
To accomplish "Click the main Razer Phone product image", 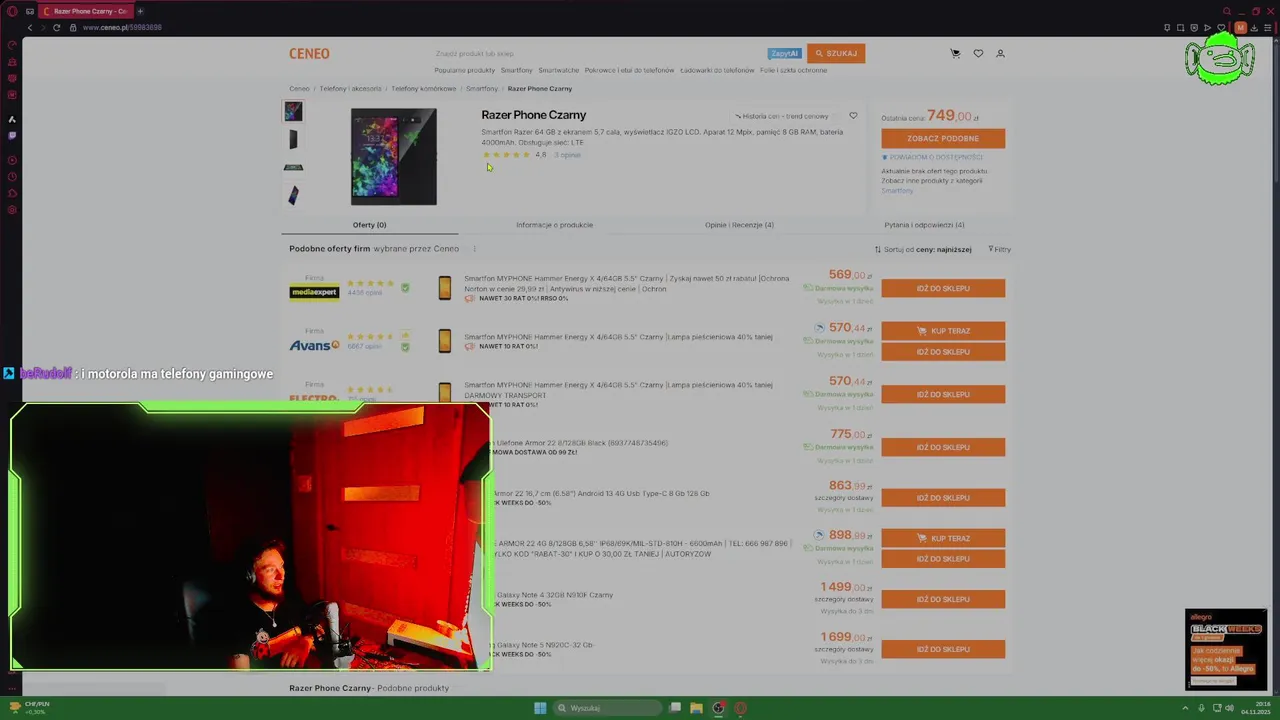I will [393, 156].
